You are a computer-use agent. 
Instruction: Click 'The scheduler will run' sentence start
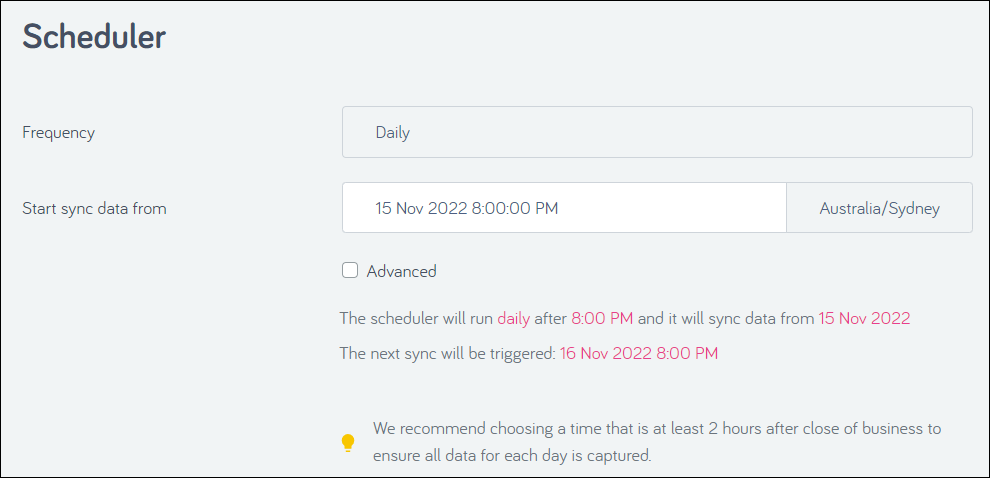click(417, 318)
